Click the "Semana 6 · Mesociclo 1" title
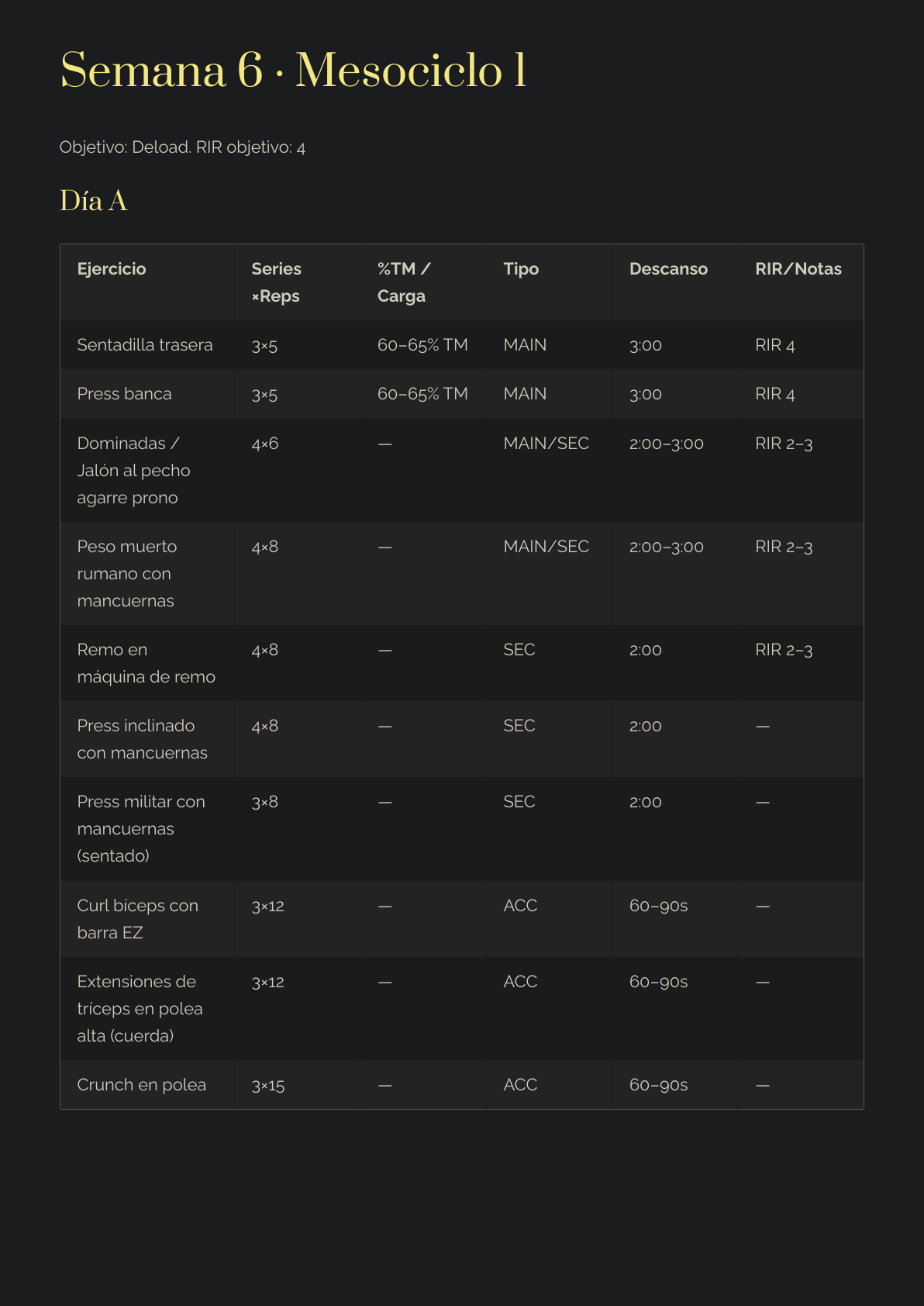The image size is (924, 1306). click(293, 71)
